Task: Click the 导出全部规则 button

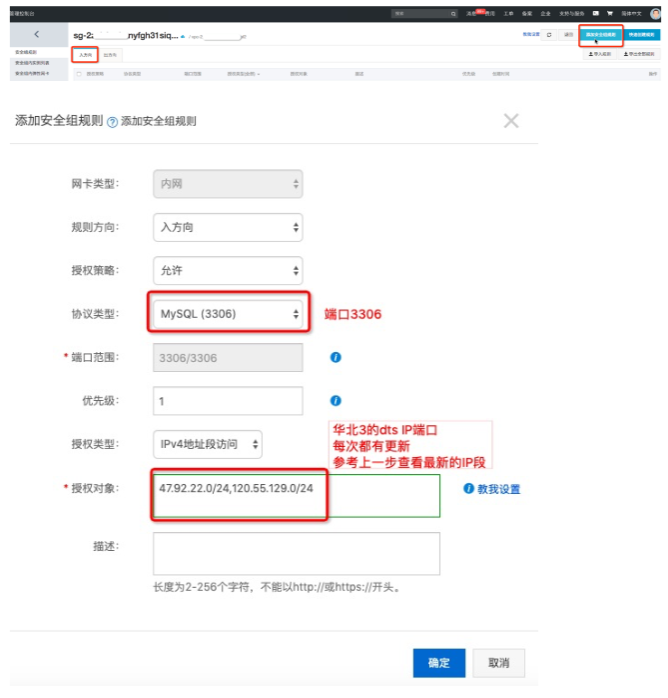Action: pos(639,54)
